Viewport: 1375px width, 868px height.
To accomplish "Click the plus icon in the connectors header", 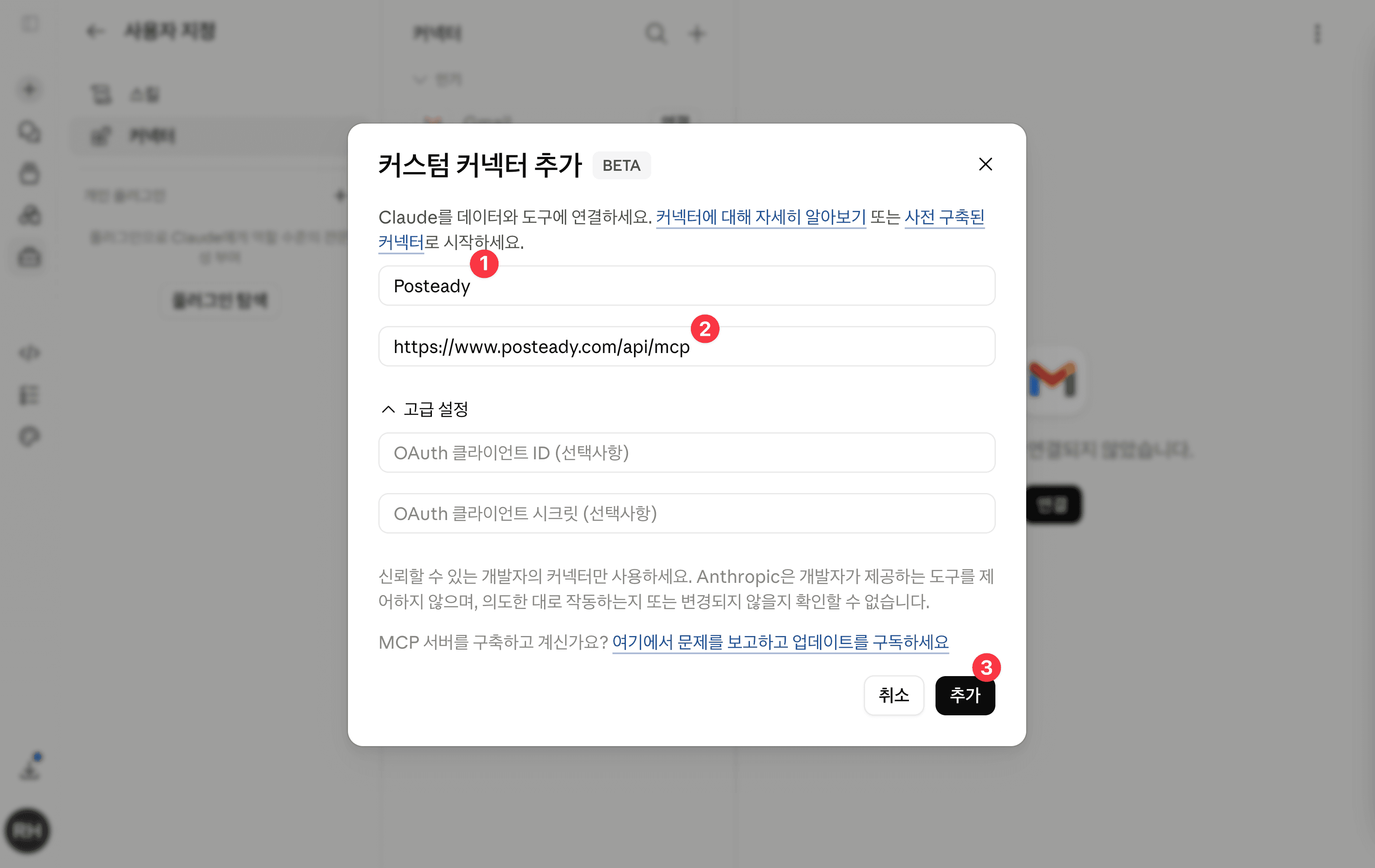I will 697,33.
